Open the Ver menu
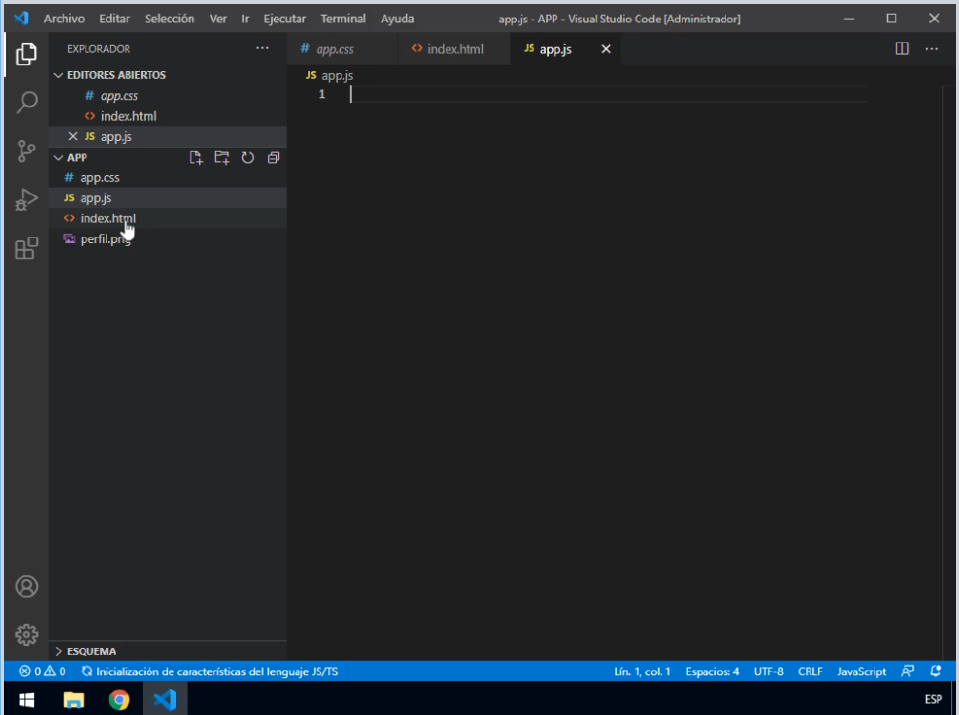Viewport: 959px width, 715px height. (x=218, y=18)
